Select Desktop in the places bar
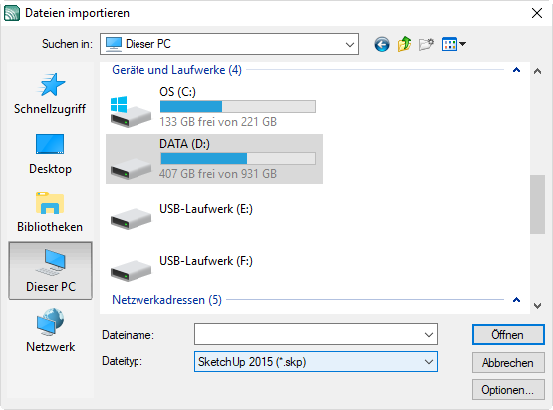Image resolution: width=553 pixels, height=410 pixels. (x=50, y=154)
